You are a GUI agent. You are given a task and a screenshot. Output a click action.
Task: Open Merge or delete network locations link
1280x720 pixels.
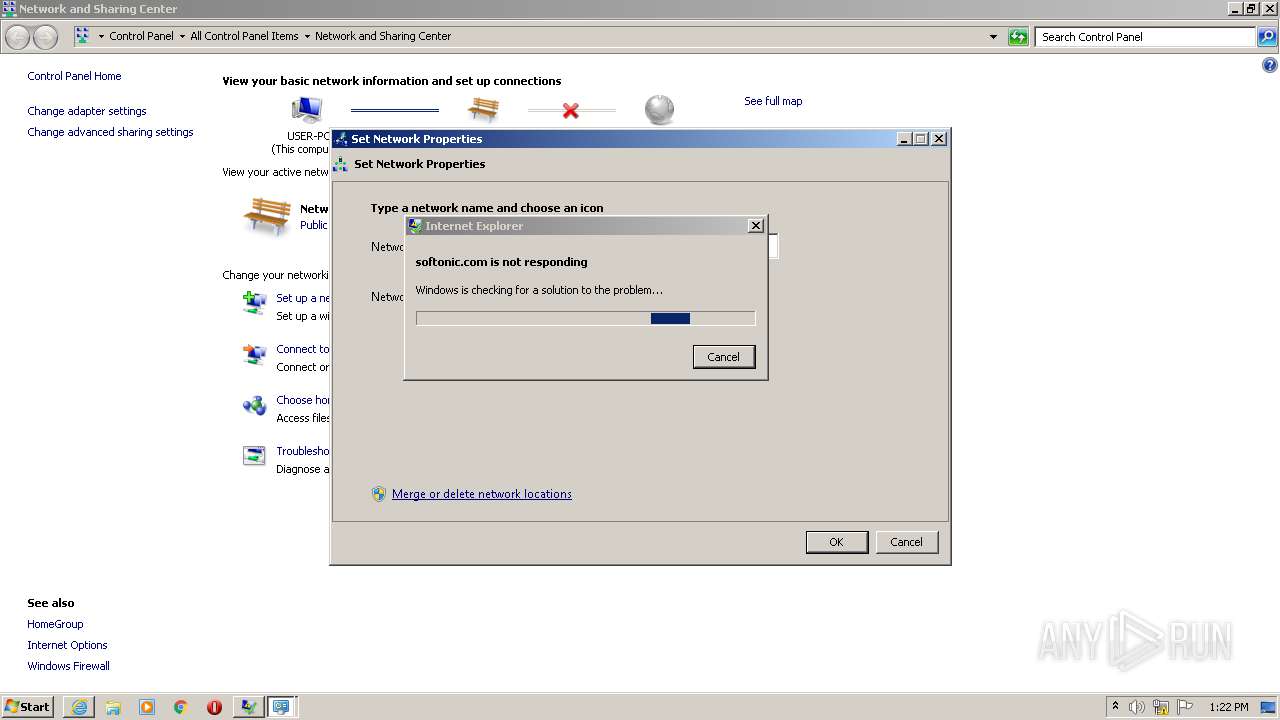pyautogui.click(x=482, y=494)
